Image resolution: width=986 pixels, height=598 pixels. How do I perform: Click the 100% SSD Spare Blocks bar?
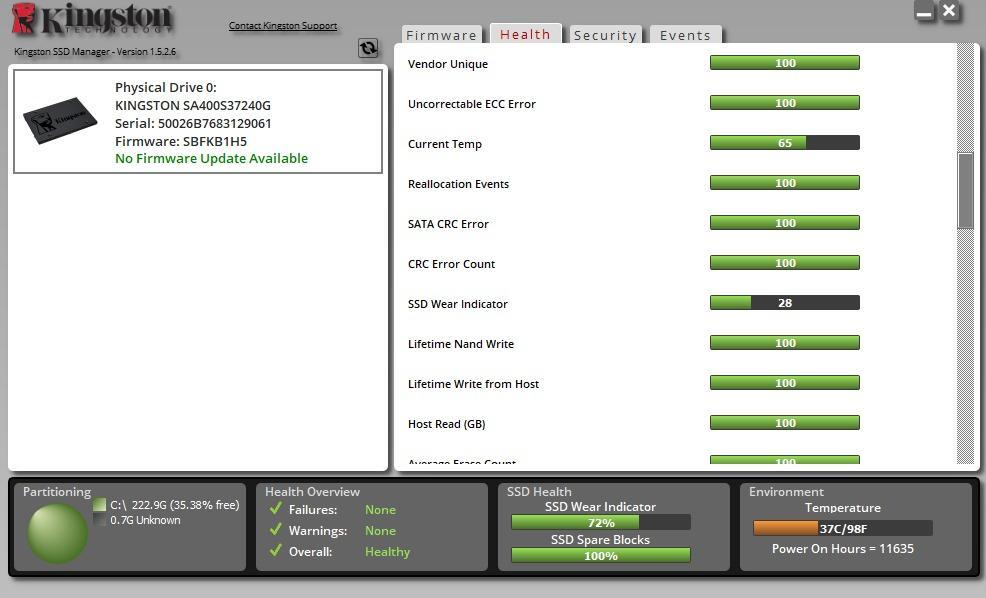(x=601, y=555)
